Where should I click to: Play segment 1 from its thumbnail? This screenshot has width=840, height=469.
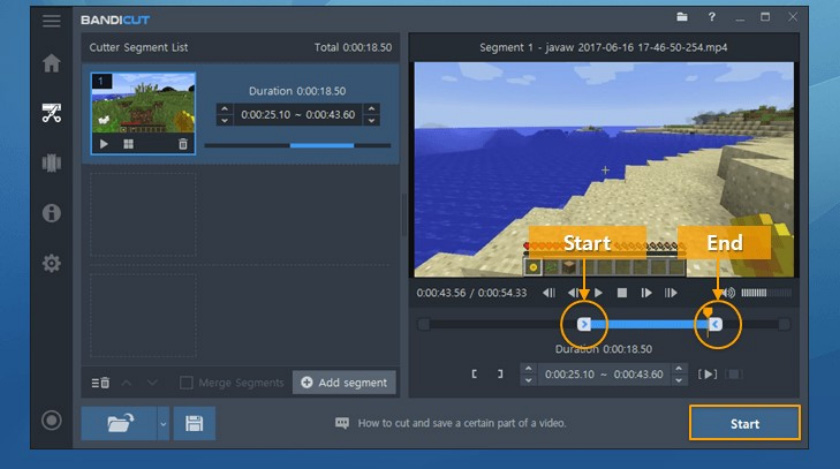click(x=104, y=144)
